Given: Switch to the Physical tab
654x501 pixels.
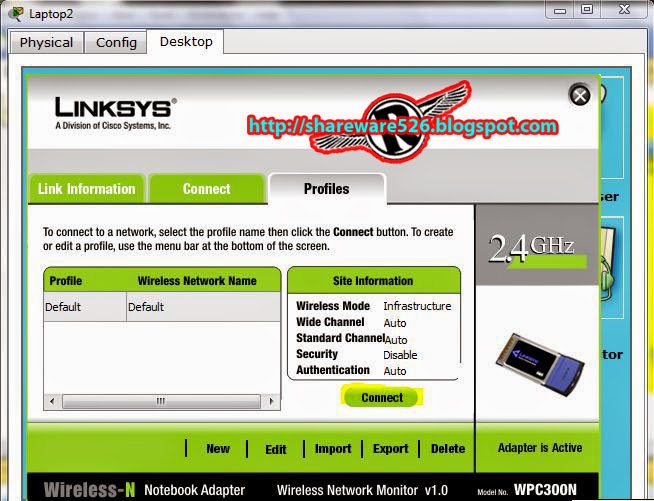Looking at the screenshot, I should (x=46, y=43).
